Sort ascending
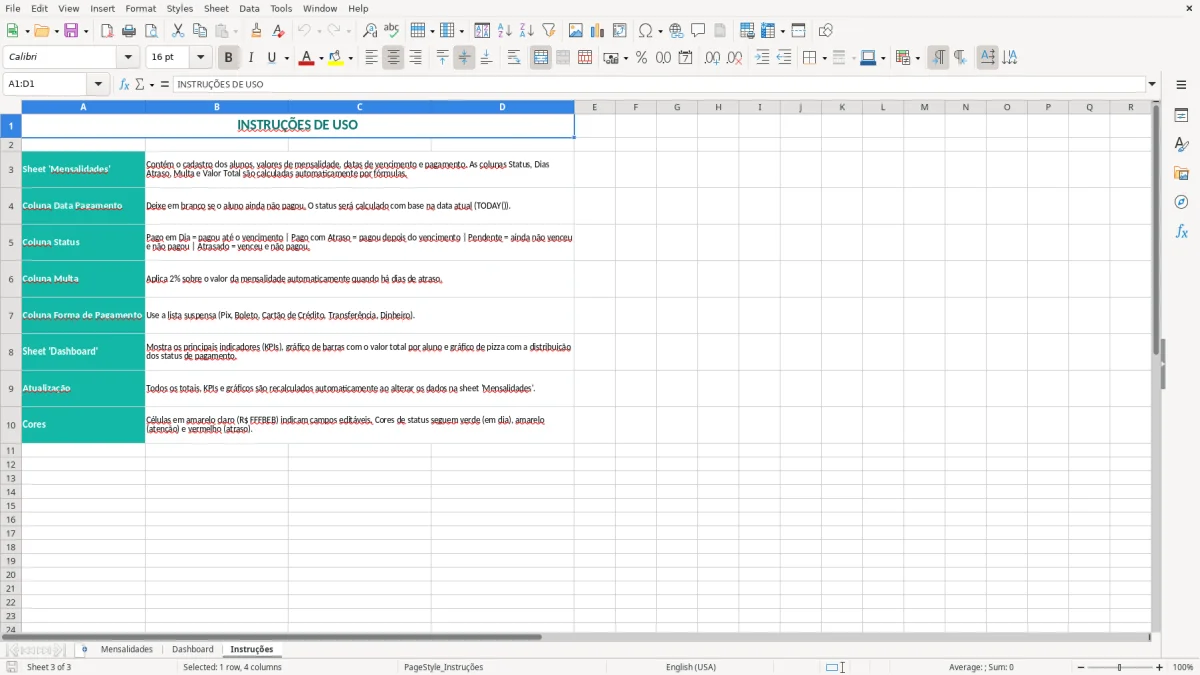Viewport: 1200px width, 675px height. (505, 31)
